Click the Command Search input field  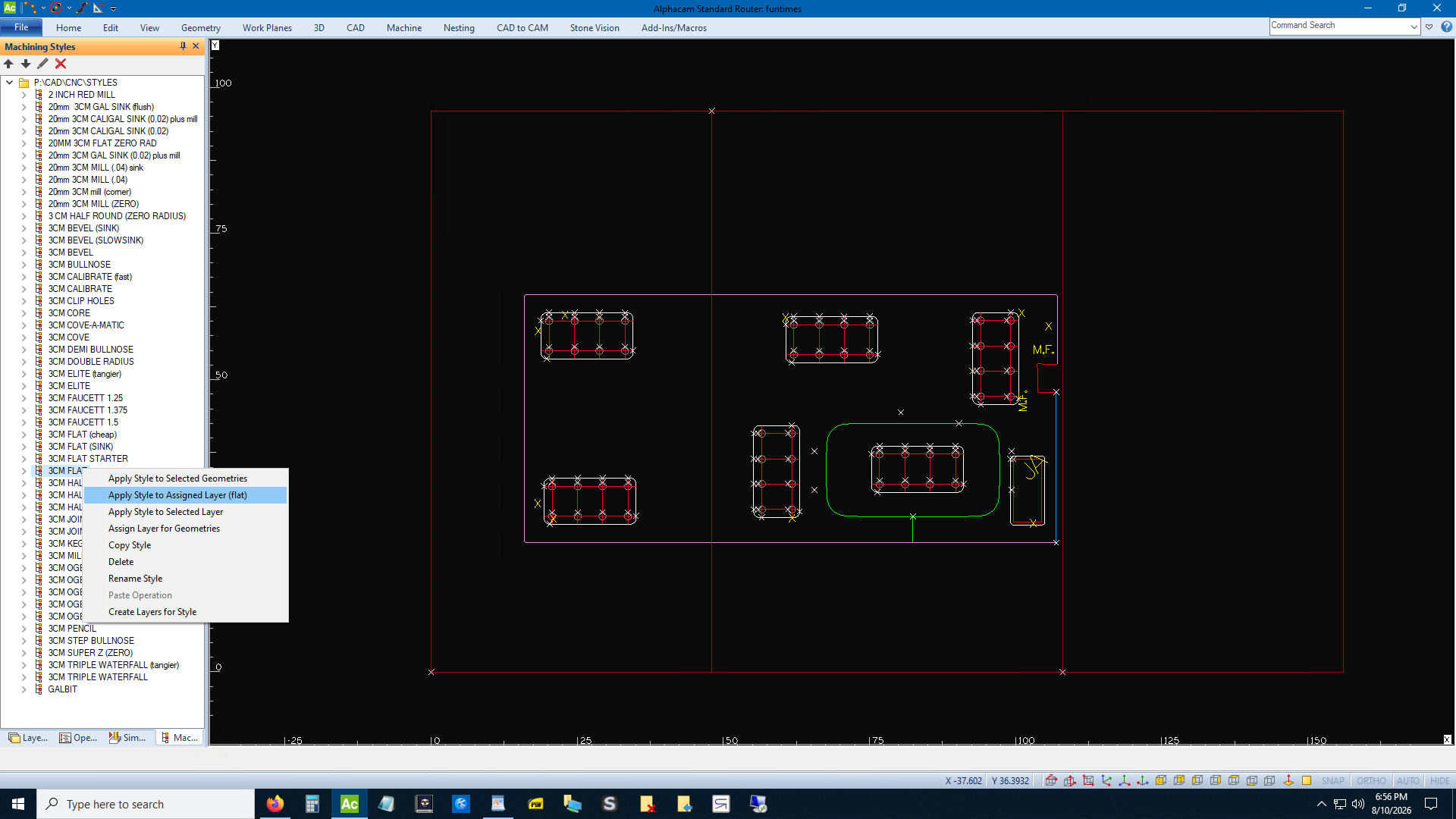1339,26
